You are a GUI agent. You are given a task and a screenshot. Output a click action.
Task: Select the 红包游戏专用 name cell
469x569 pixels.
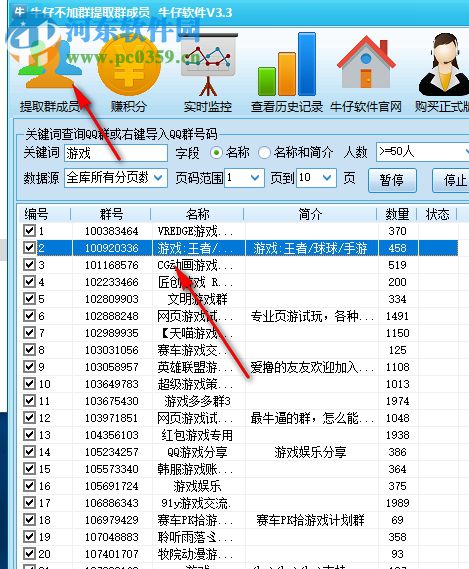[197, 435]
